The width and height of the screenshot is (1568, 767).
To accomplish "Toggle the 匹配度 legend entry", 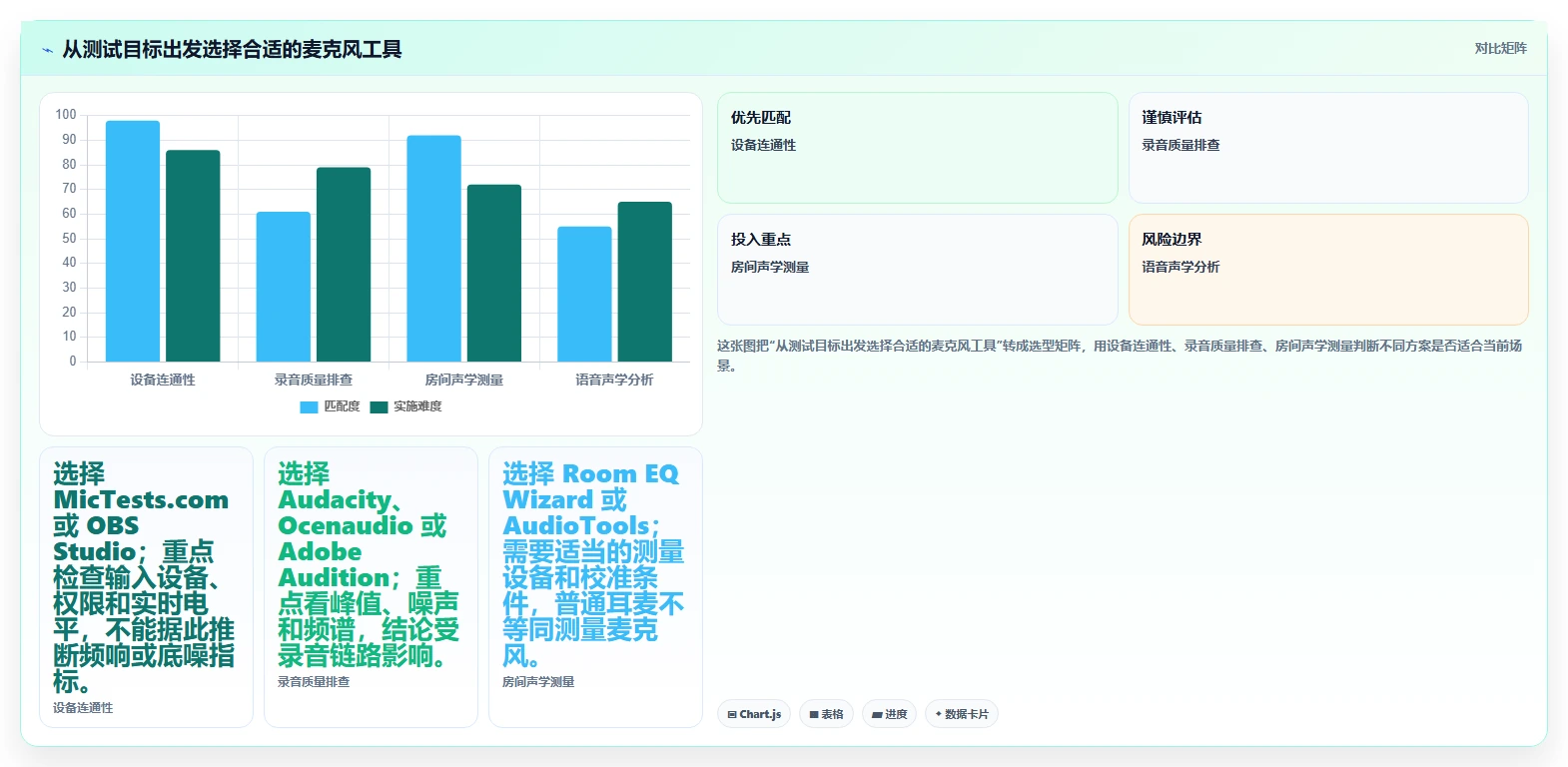I will (330, 406).
